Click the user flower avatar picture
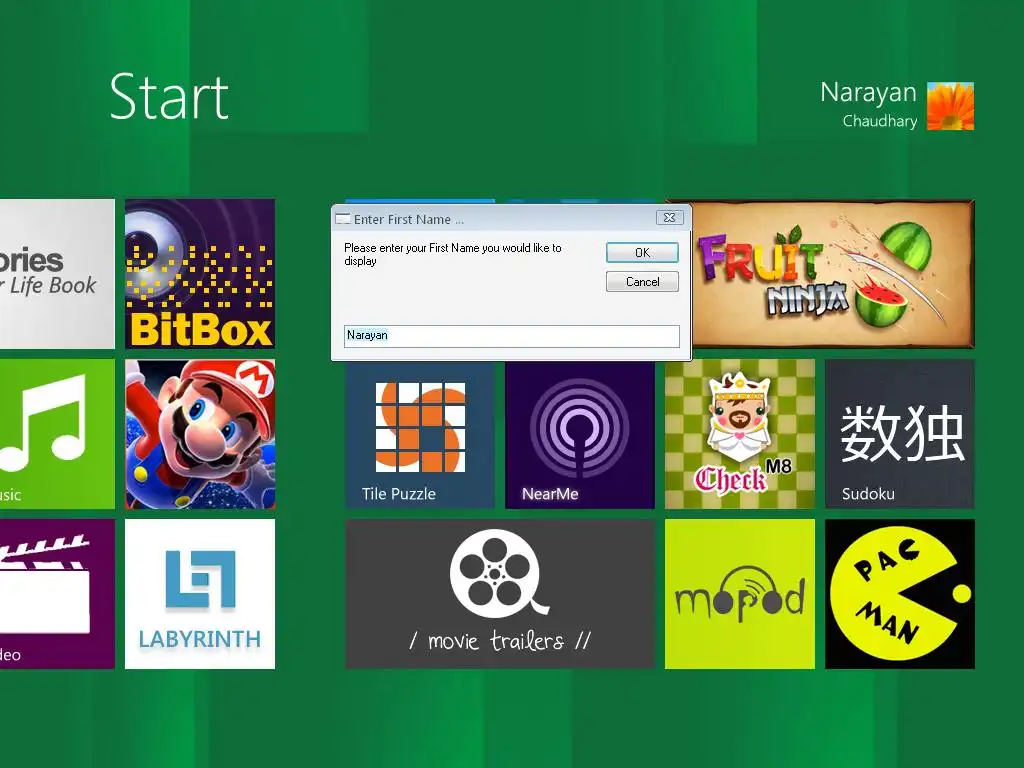The image size is (1024, 768). coord(950,106)
